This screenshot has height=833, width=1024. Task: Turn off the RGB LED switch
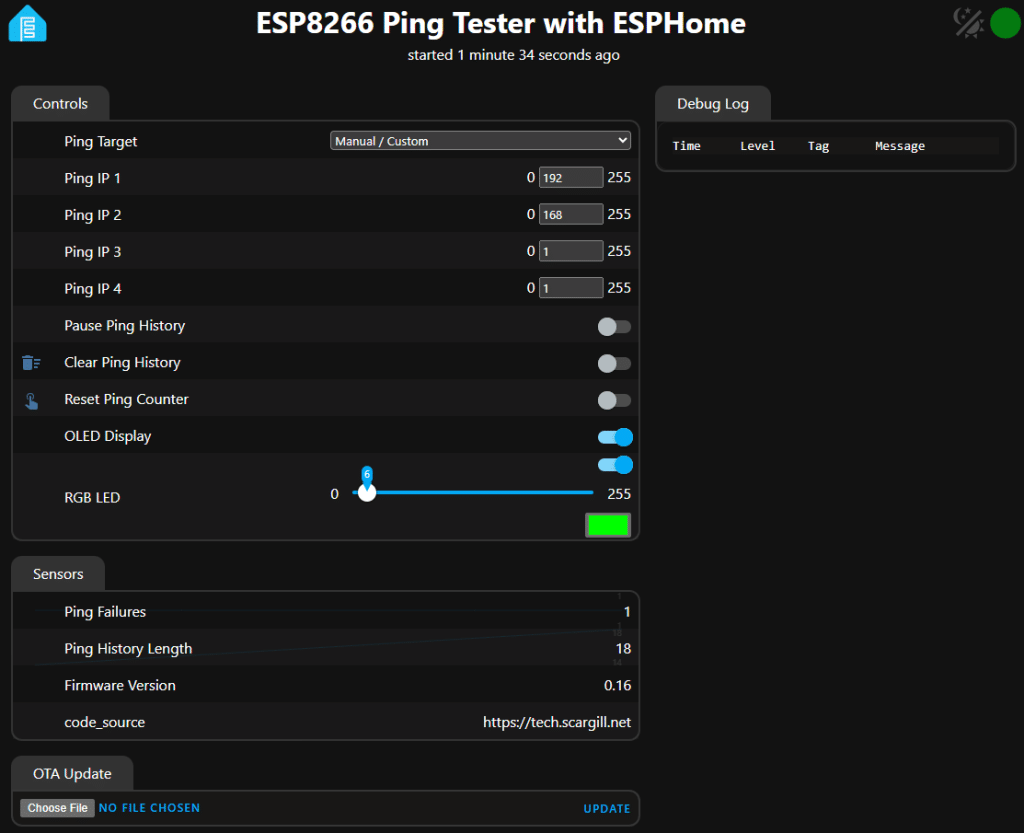(615, 465)
